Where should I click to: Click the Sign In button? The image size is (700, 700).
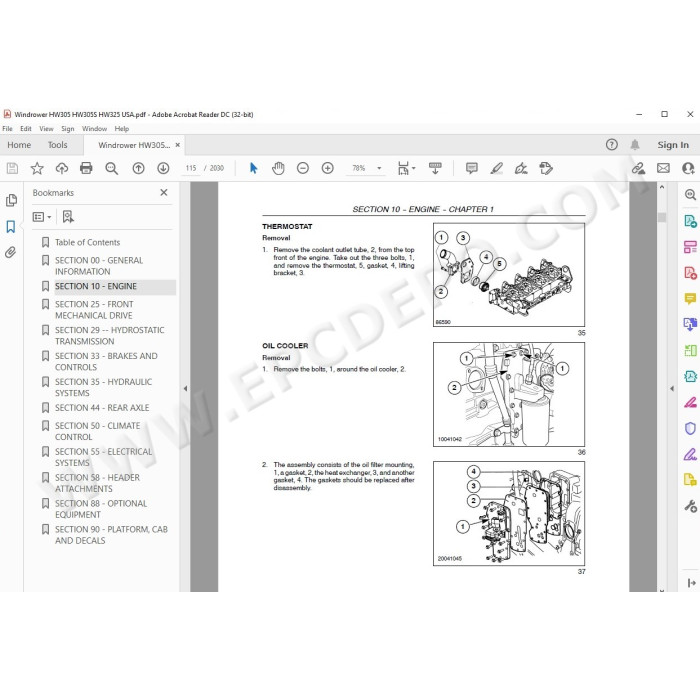pyautogui.click(x=673, y=145)
